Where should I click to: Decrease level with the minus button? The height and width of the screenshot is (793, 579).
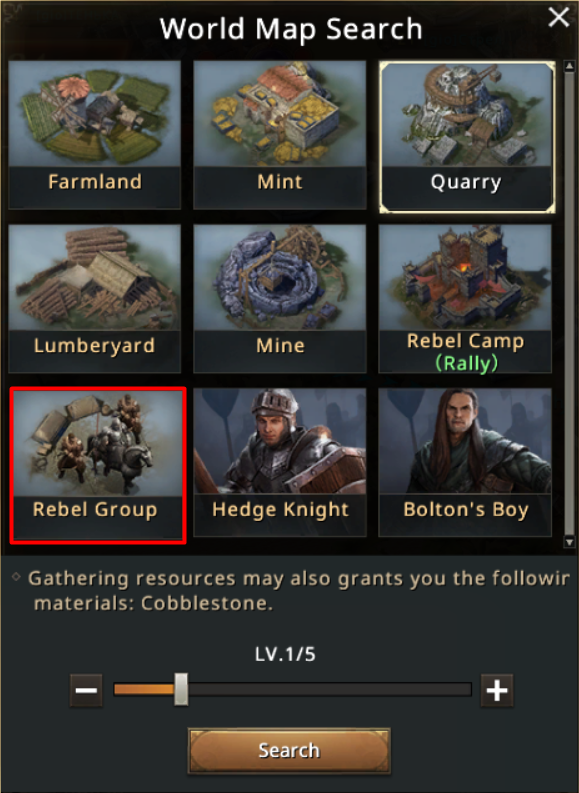pyautogui.click(x=86, y=690)
